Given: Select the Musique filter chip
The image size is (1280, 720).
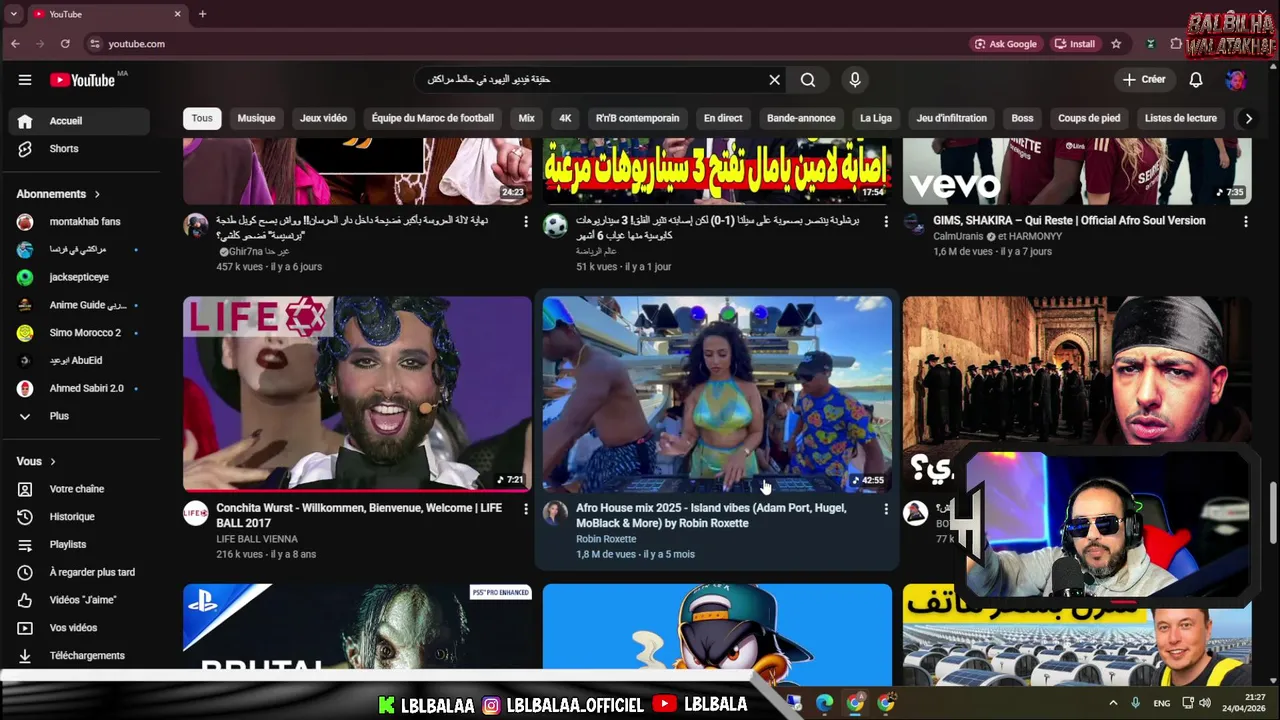Looking at the screenshot, I should tap(256, 118).
